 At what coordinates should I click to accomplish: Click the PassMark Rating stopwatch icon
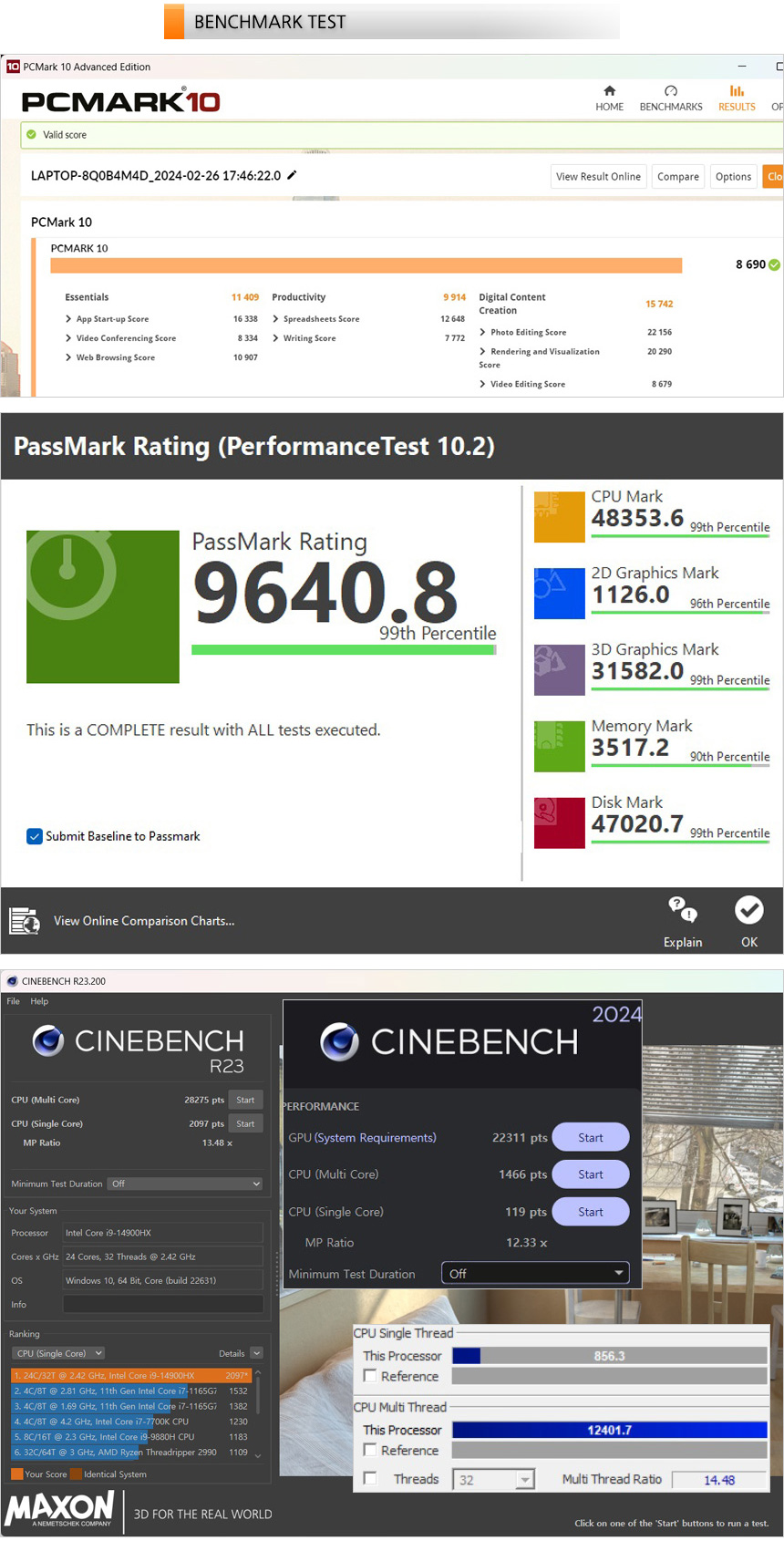(x=103, y=606)
